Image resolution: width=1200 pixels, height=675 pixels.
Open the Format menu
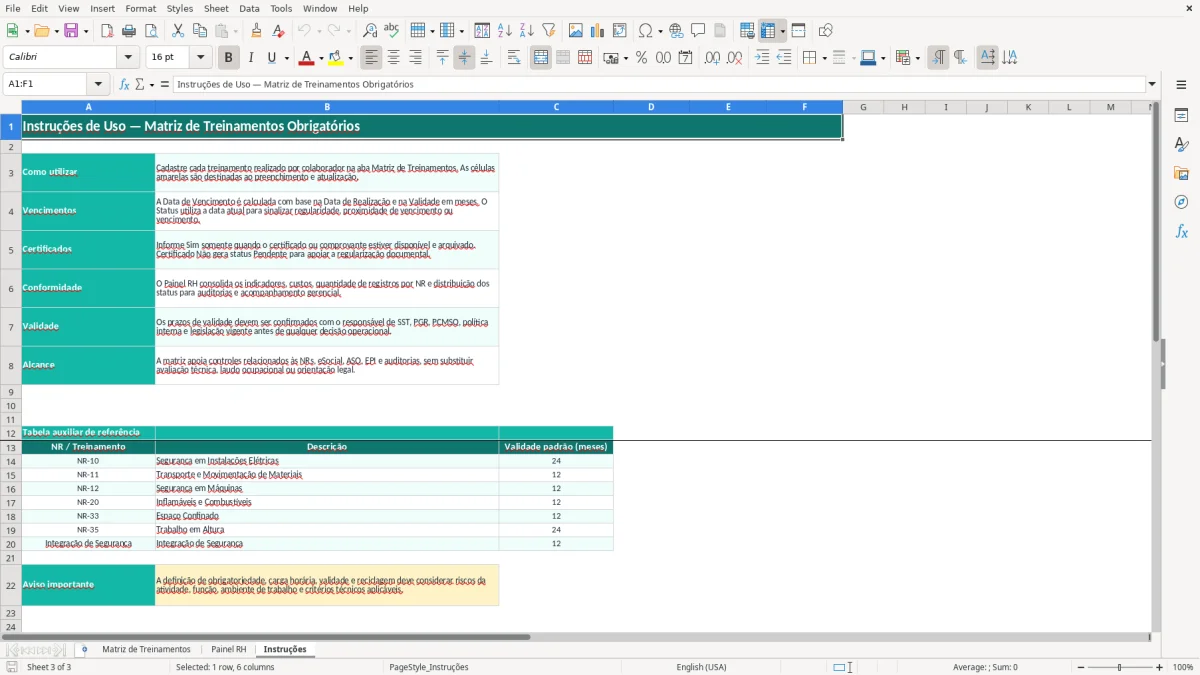140,8
